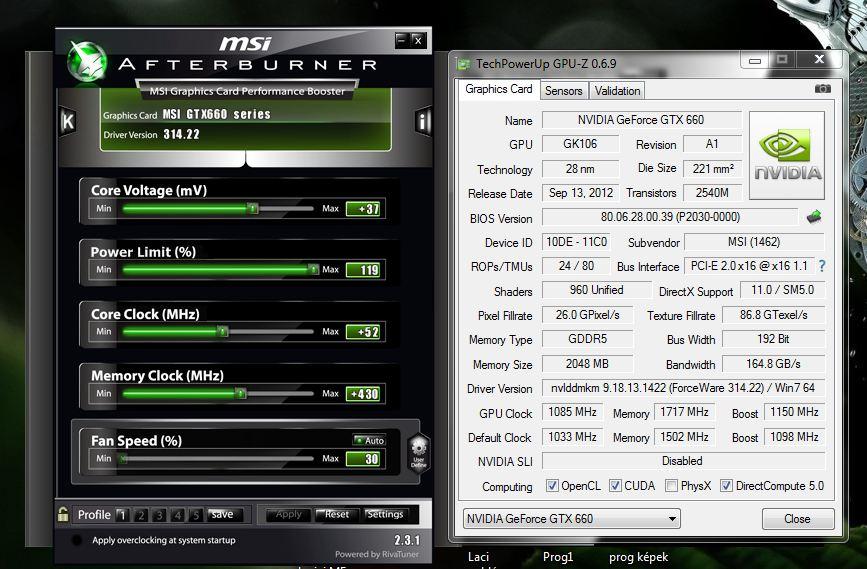
Task: Click the Memory Size 2048 MB field
Action: 587,364
